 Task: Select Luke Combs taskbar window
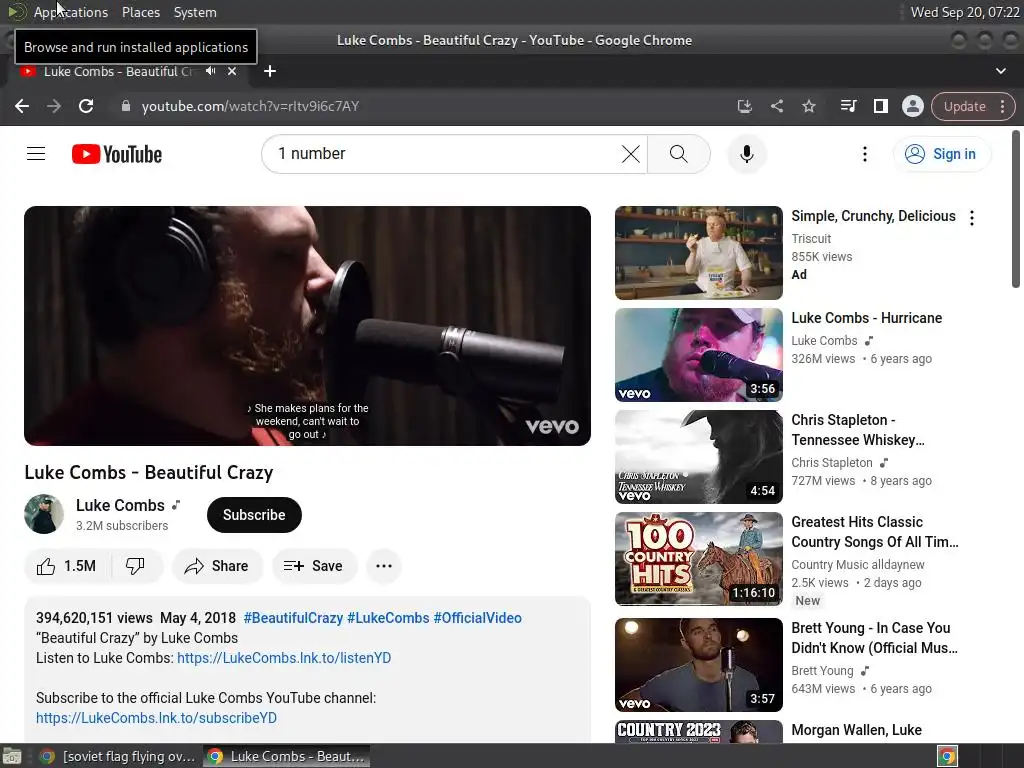[x=286, y=756]
